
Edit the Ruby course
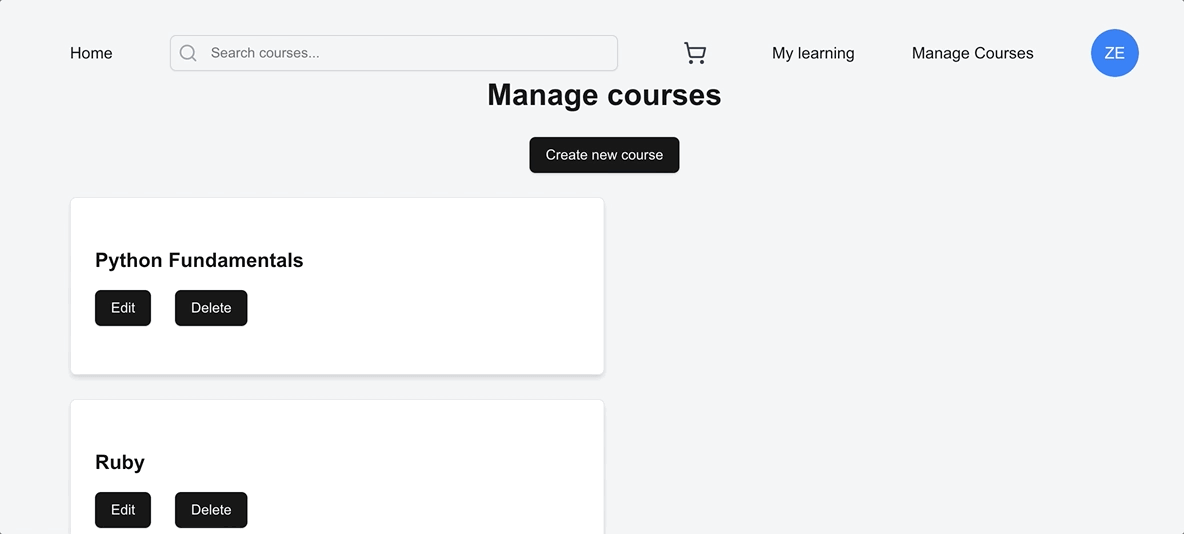[x=123, y=510]
